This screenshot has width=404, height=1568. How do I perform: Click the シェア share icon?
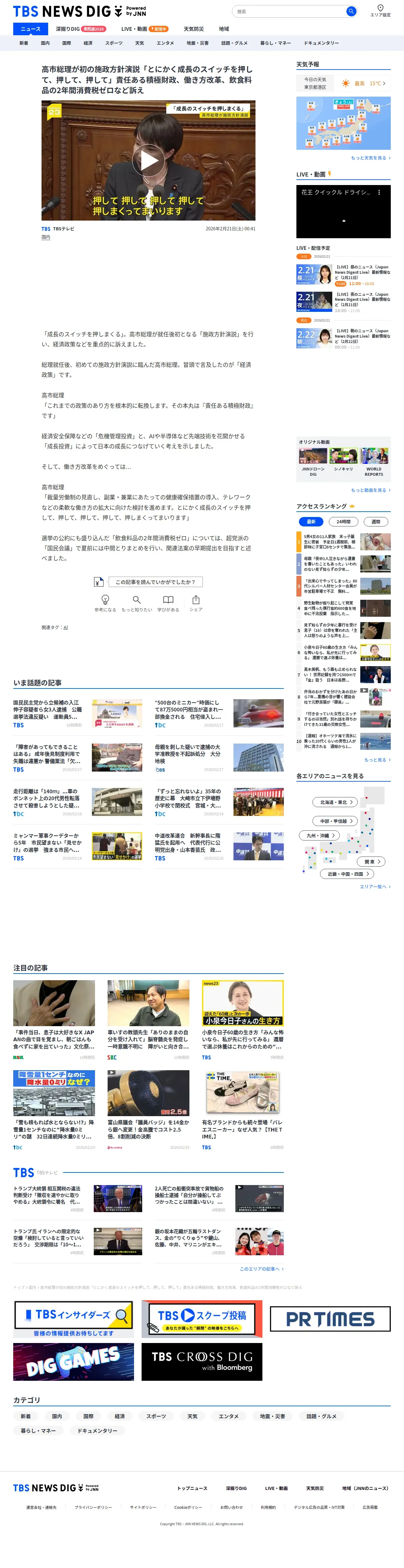click(x=196, y=603)
